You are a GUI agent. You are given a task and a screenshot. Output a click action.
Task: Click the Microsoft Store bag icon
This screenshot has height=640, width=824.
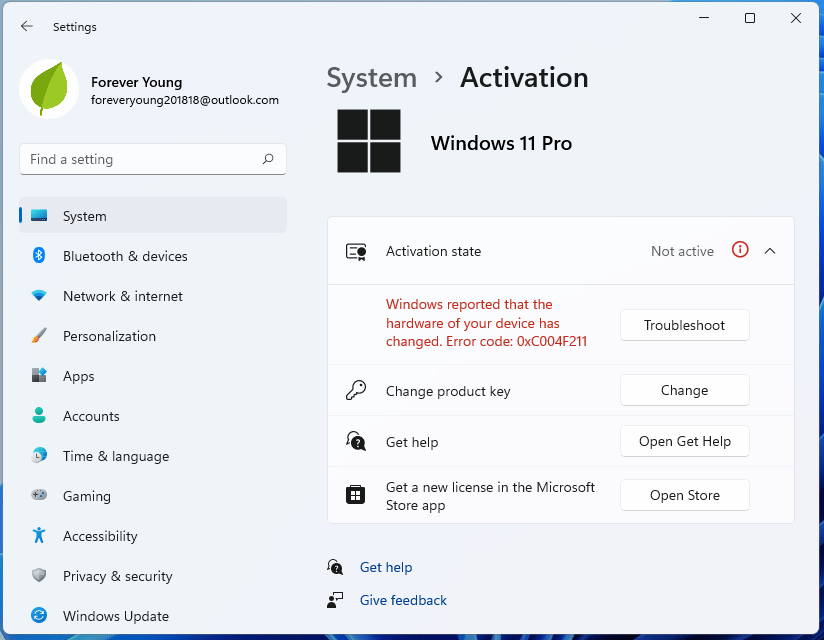pos(356,495)
